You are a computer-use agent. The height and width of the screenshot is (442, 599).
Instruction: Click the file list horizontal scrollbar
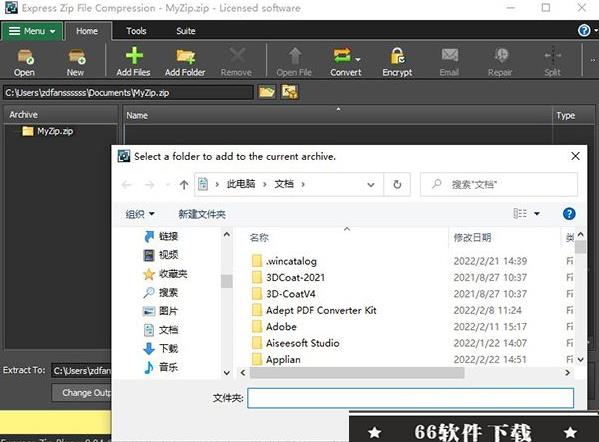[x=357, y=373]
